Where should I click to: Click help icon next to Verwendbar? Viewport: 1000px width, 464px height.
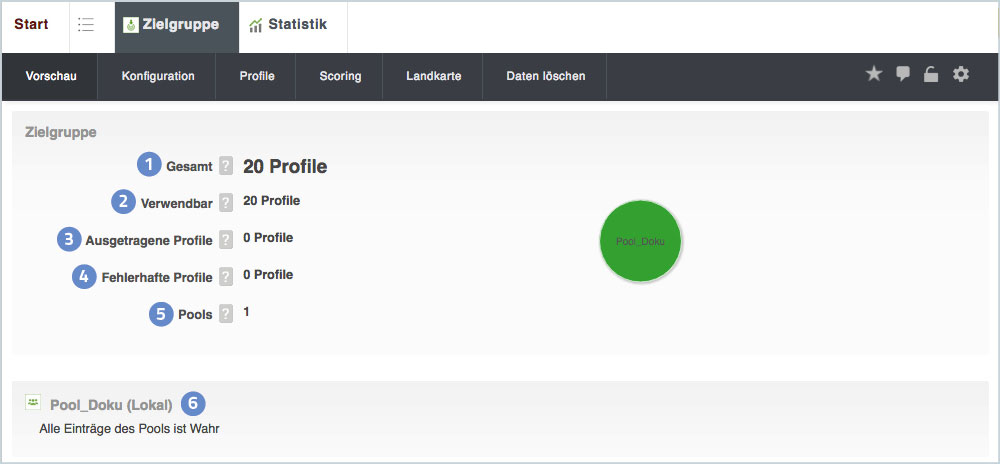click(226, 203)
